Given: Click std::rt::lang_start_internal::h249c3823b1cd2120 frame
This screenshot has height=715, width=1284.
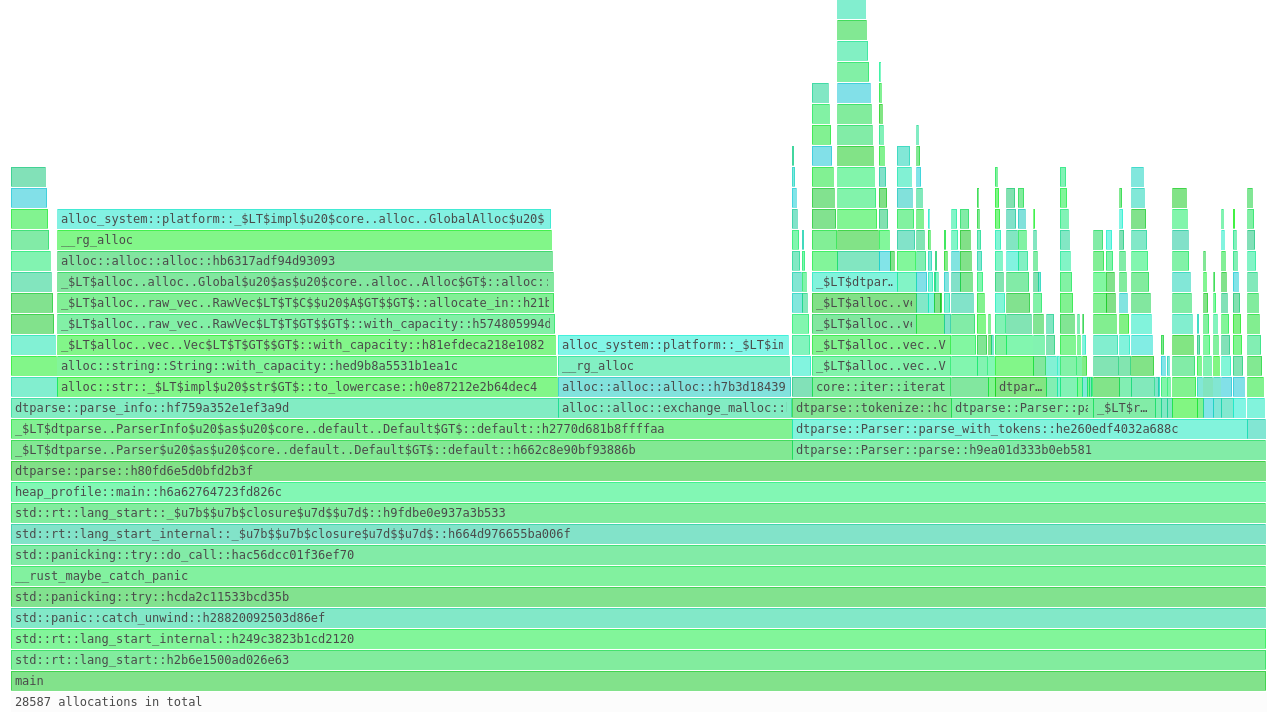Looking at the screenshot, I should [638, 639].
